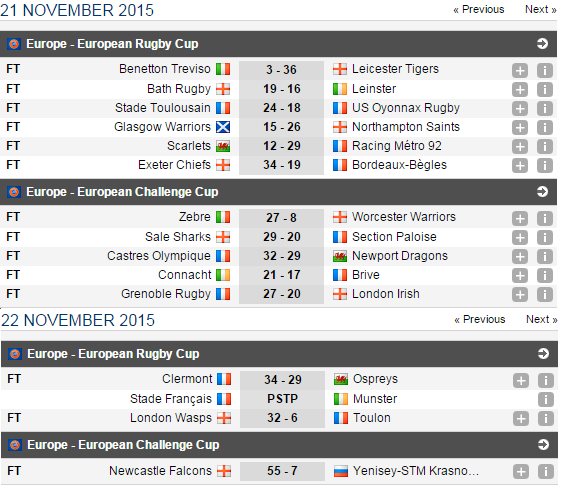
Task: Go to Next from 21 November 2015
Action: pos(540,9)
